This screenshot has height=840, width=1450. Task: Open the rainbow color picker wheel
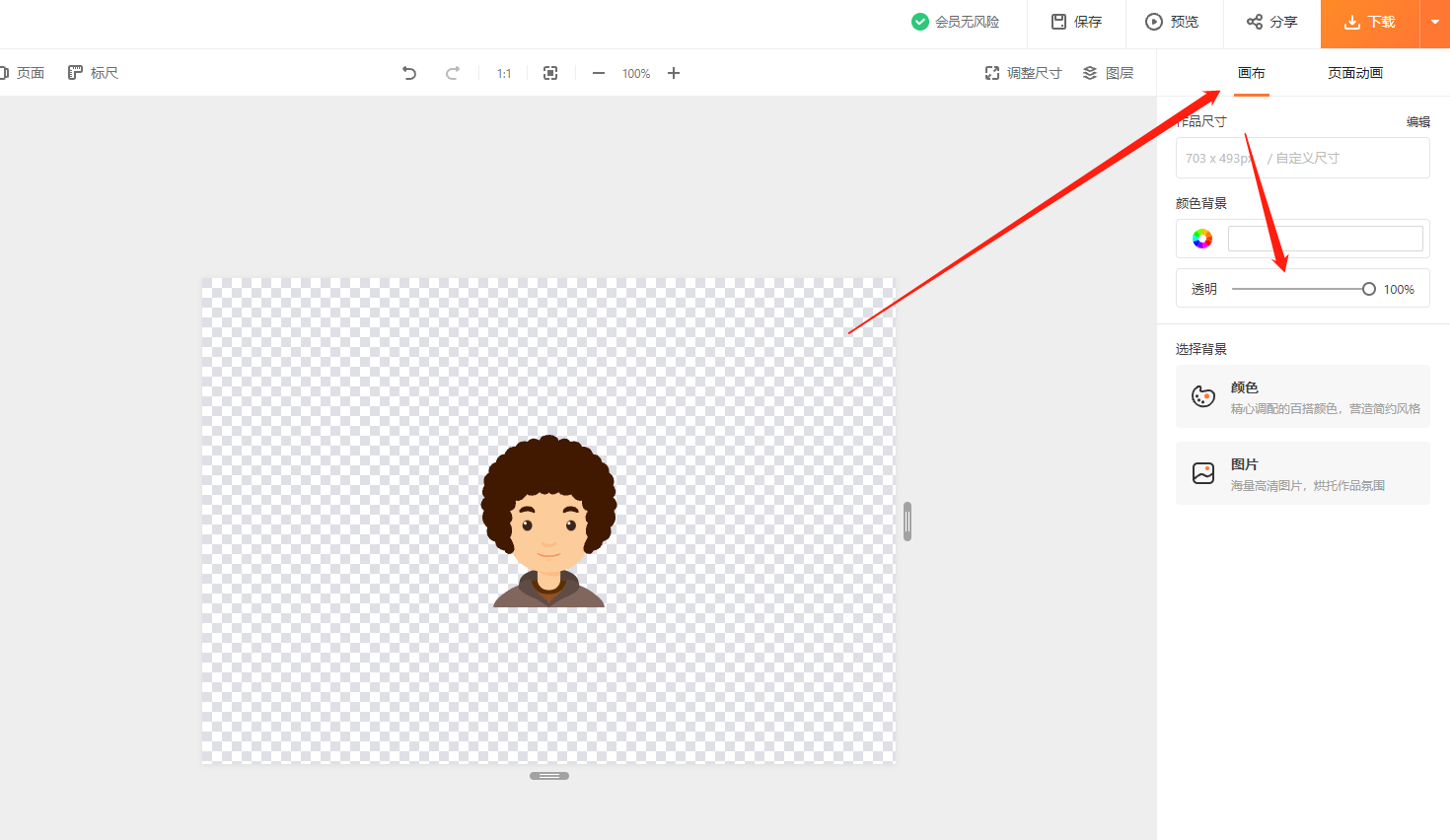coord(1201,239)
